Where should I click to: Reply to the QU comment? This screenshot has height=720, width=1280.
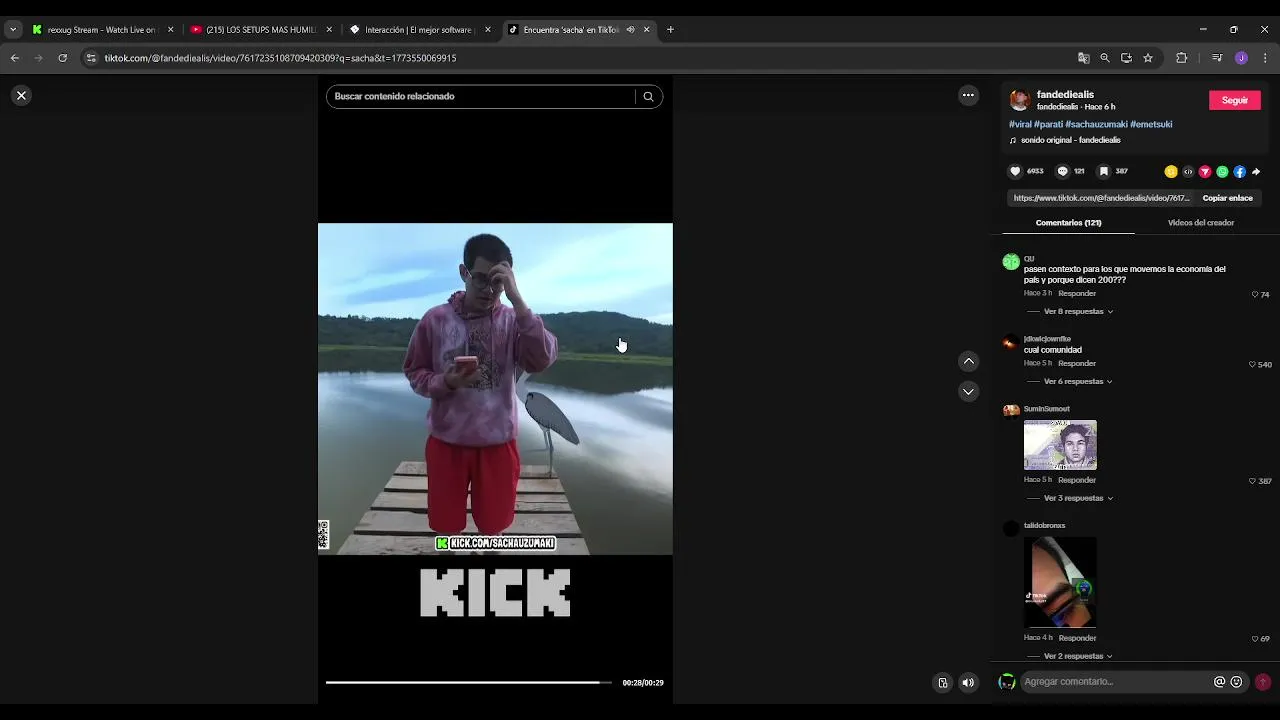coord(1077,294)
